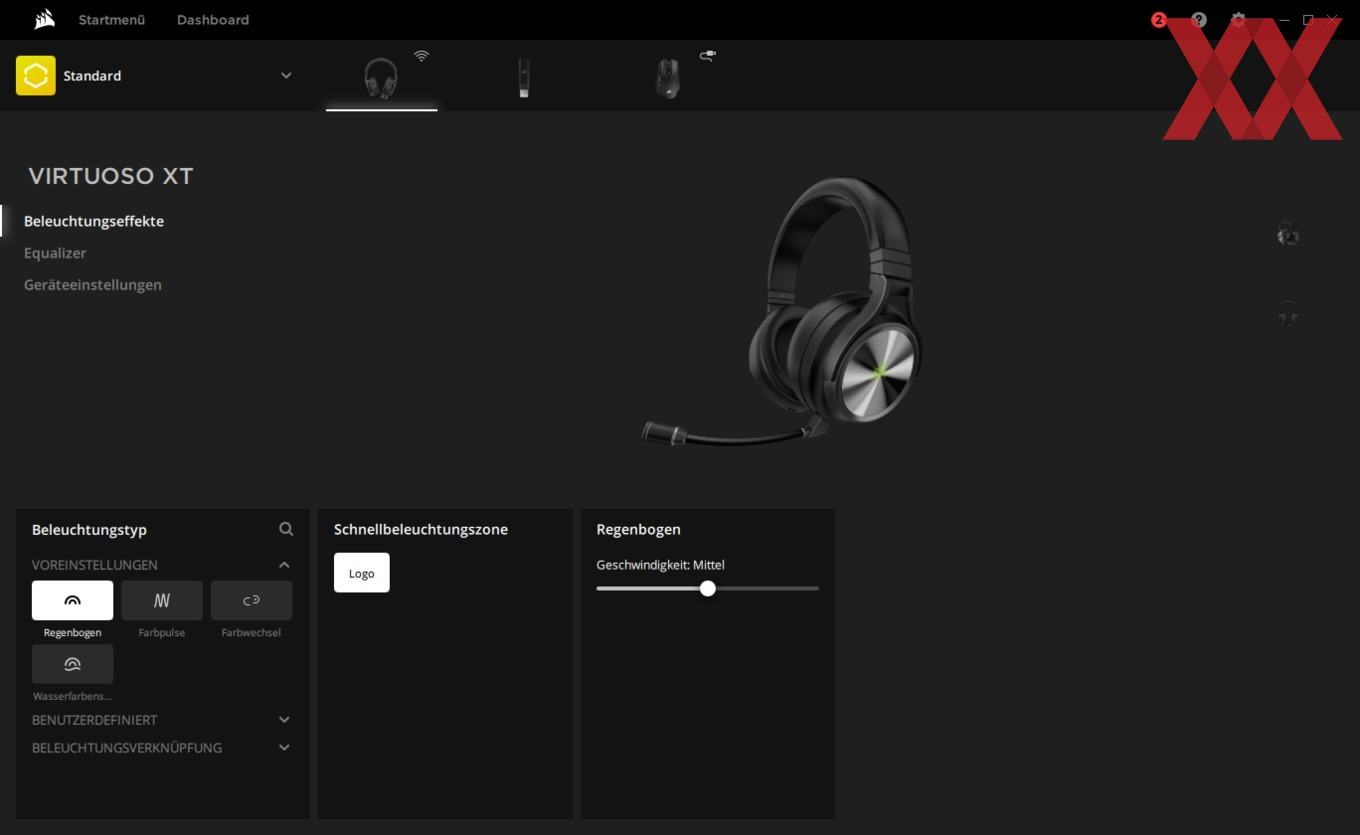
Task: Click the Corsair sails logo
Action: coord(44,19)
